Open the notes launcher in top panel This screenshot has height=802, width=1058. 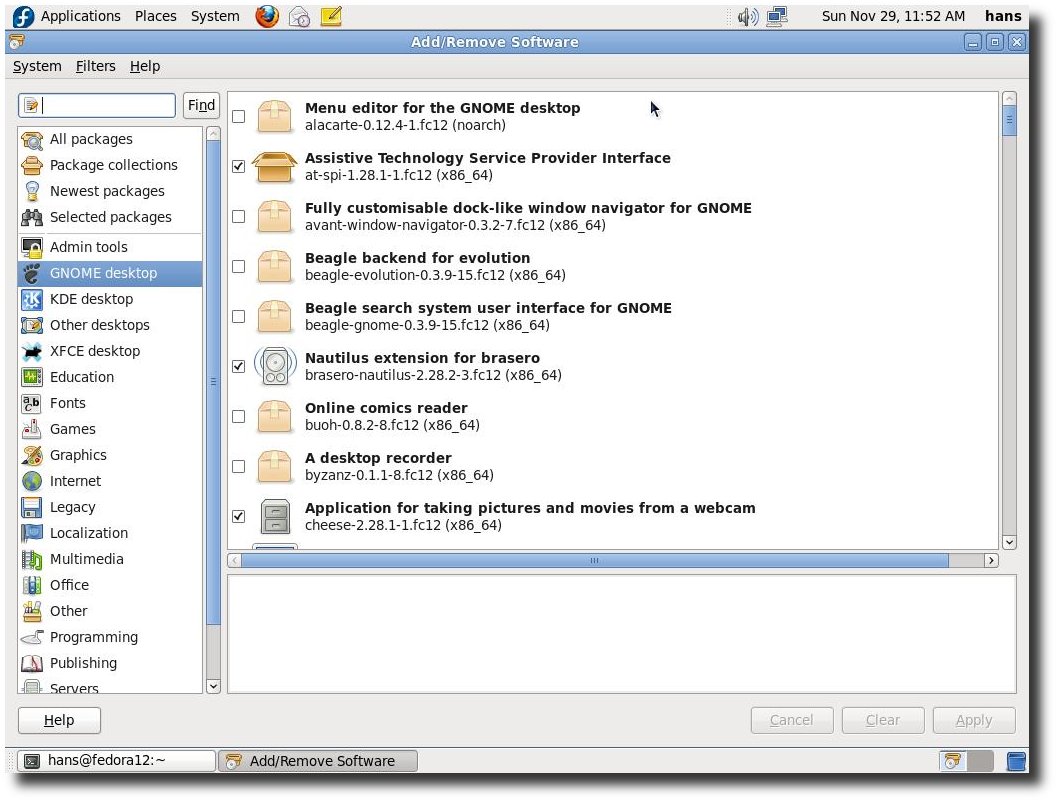pyautogui.click(x=331, y=16)
